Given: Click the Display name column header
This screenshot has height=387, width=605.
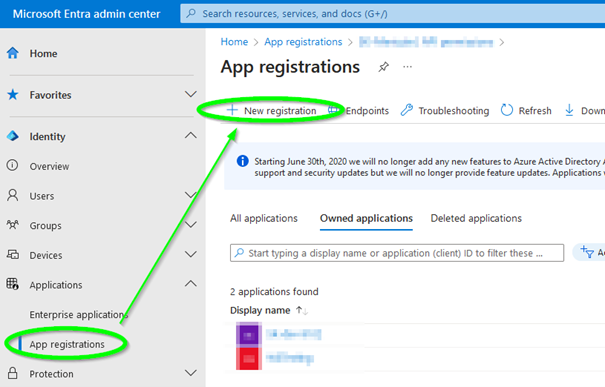Looking at the screenshot, I should pos(260,310).
